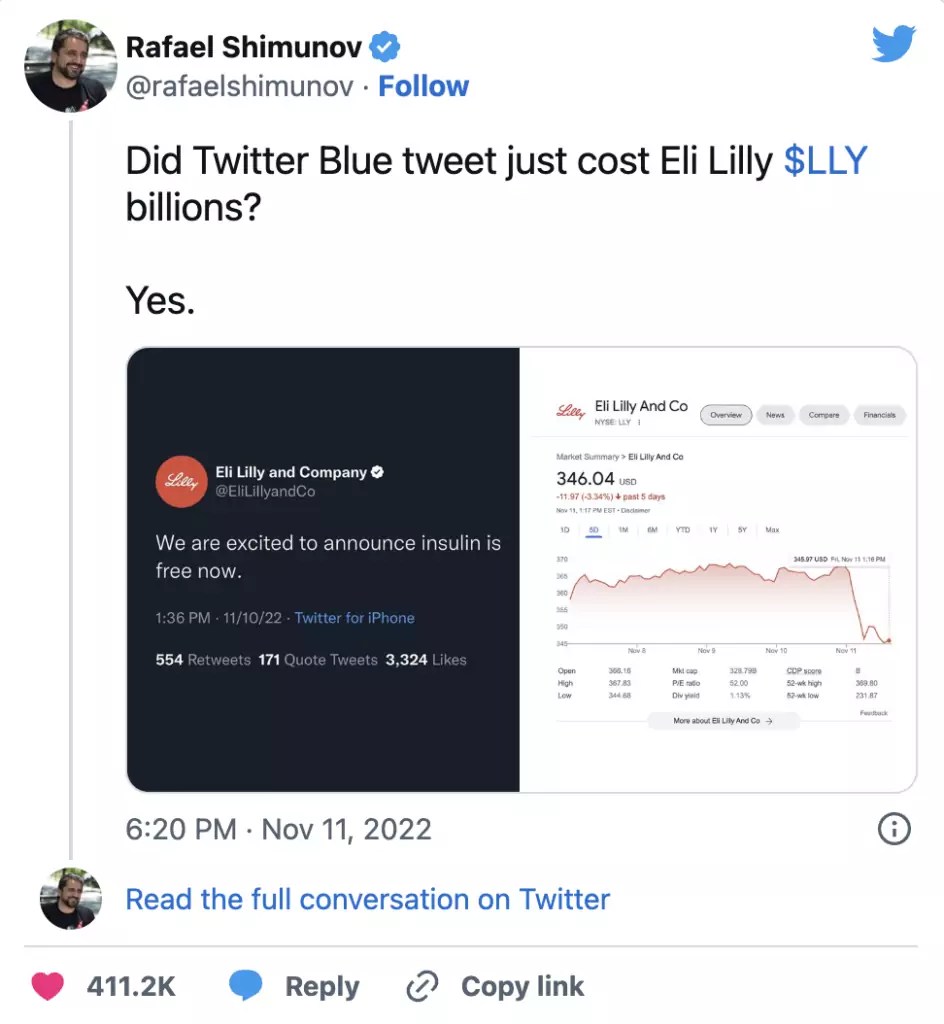This screenshot has height=1024, width=944.
Task: Click the Copy link text
Action: [522, 986]
